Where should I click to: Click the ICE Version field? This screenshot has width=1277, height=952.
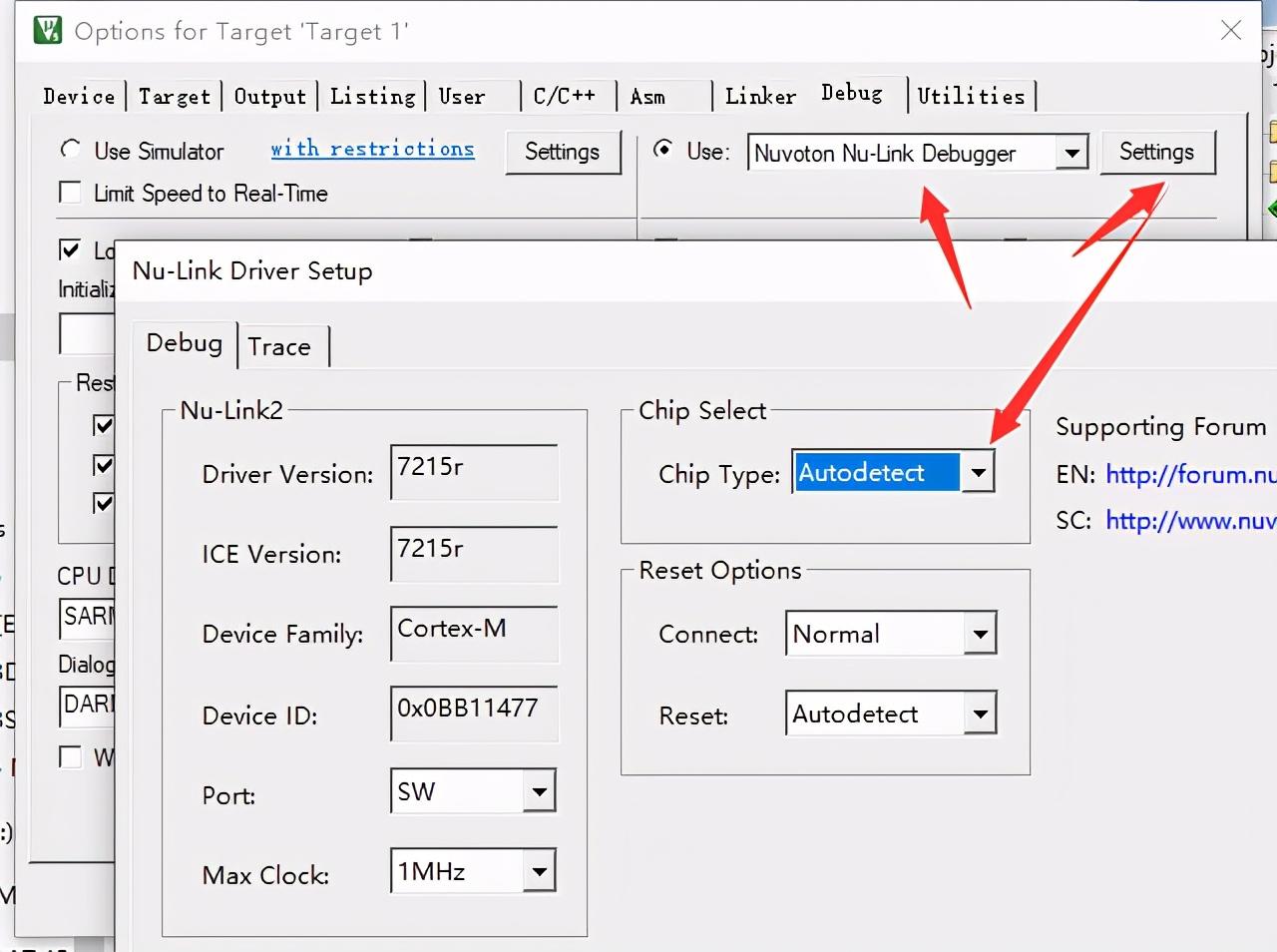(x=474, y=554)
